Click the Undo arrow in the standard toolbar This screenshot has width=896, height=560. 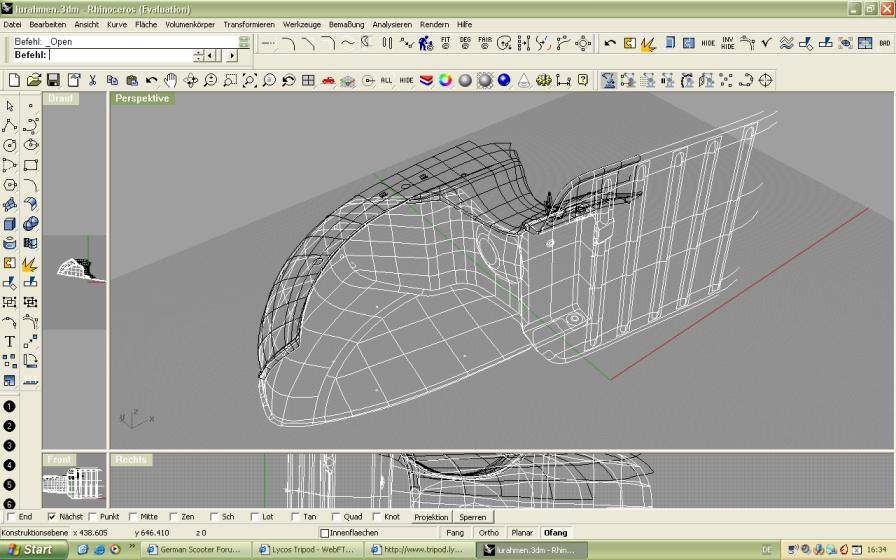click(x=151, y=80)
